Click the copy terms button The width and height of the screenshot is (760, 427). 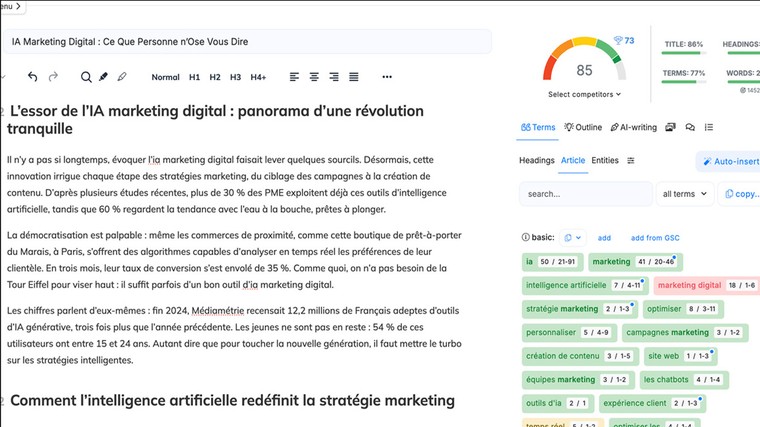[x=740, y=194]
